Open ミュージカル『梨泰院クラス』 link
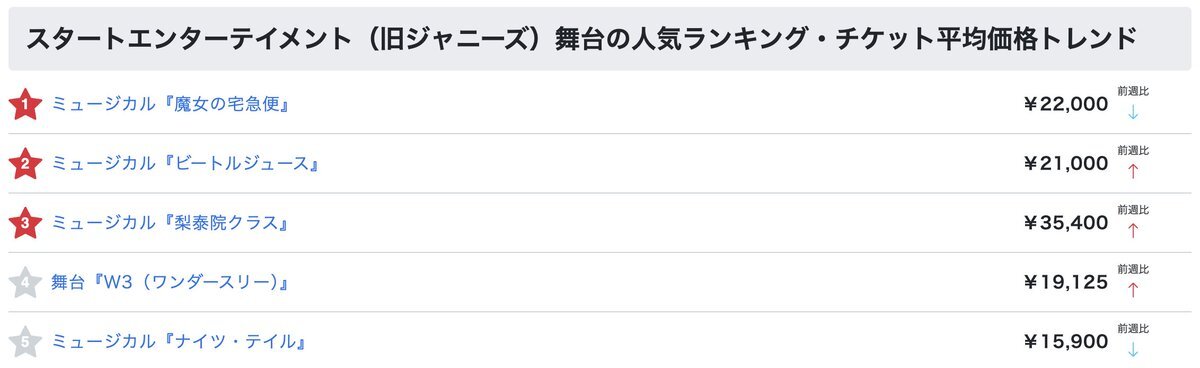 pyautogui.click(x=170, y=223)
